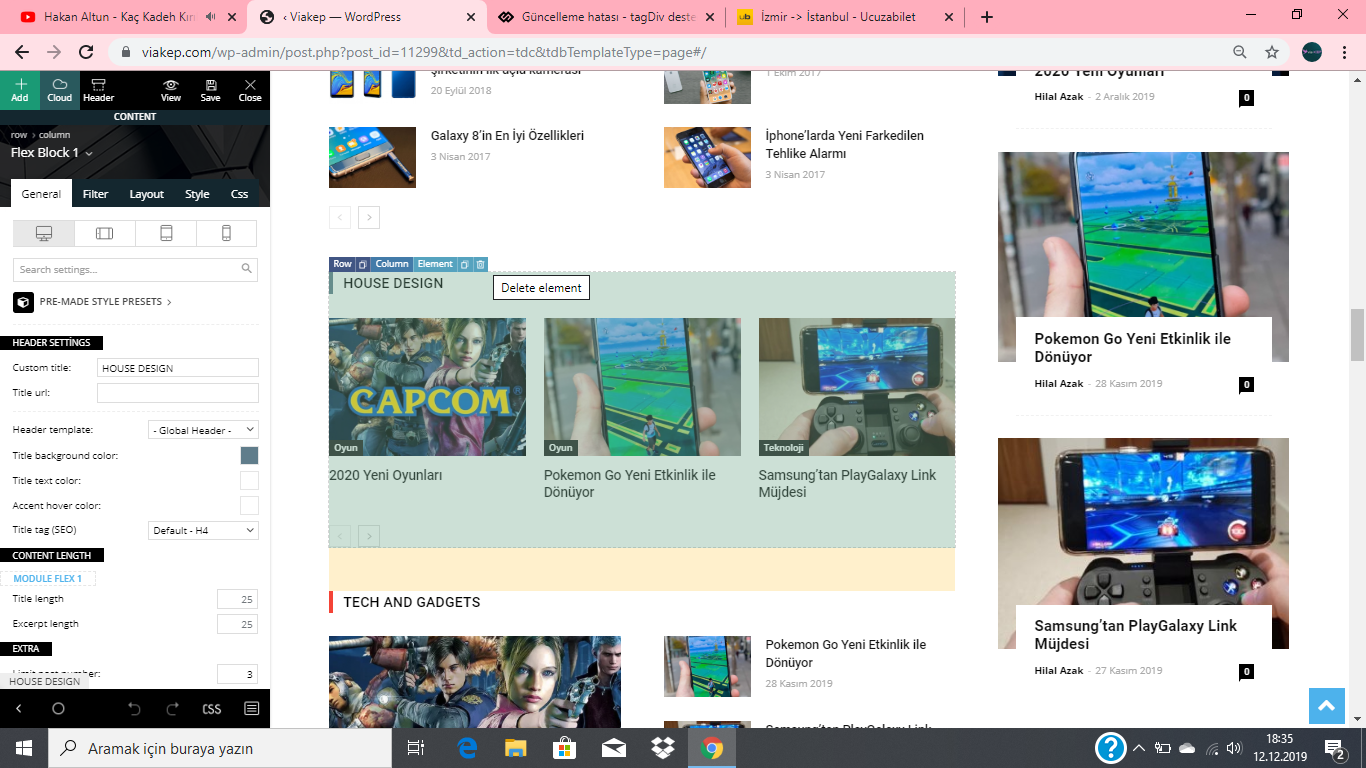This screenshot has height=768, width=1366.
Task: Click the Teknoloji category tag
Action: pyautogui.click(x=783, y=448)
